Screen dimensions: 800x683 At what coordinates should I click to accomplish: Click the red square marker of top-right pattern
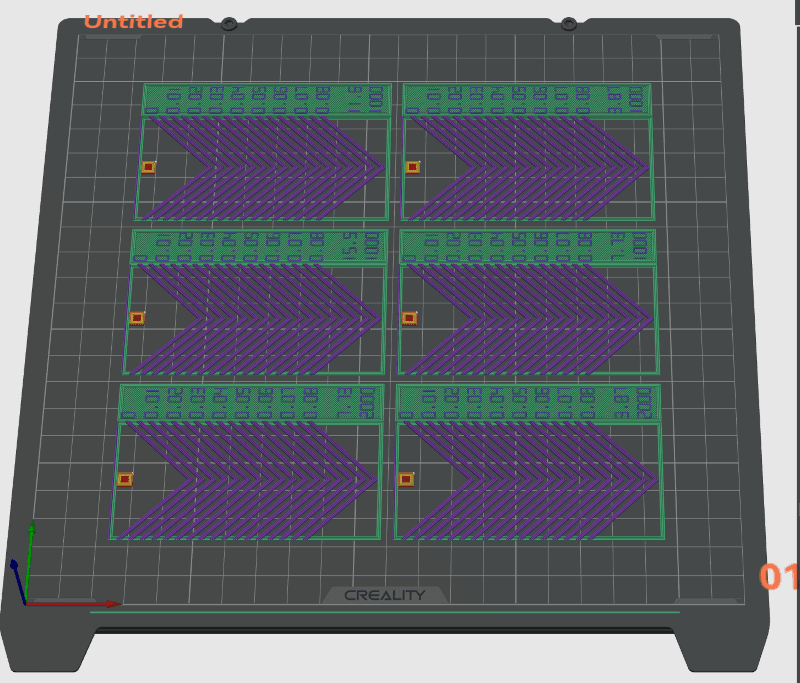click(413, 167)
